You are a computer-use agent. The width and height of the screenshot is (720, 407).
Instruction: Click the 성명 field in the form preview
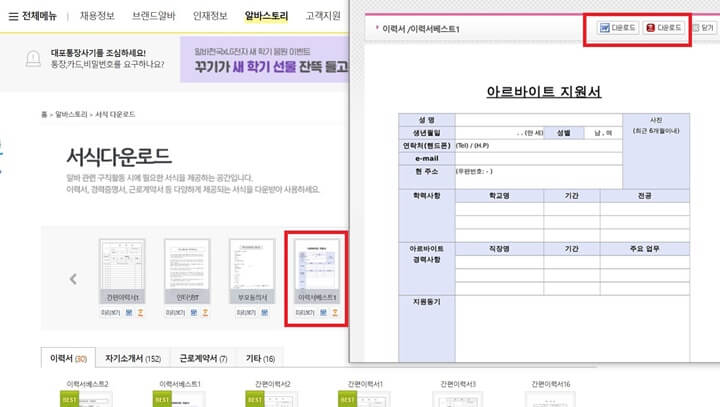[x=539, y=120]
